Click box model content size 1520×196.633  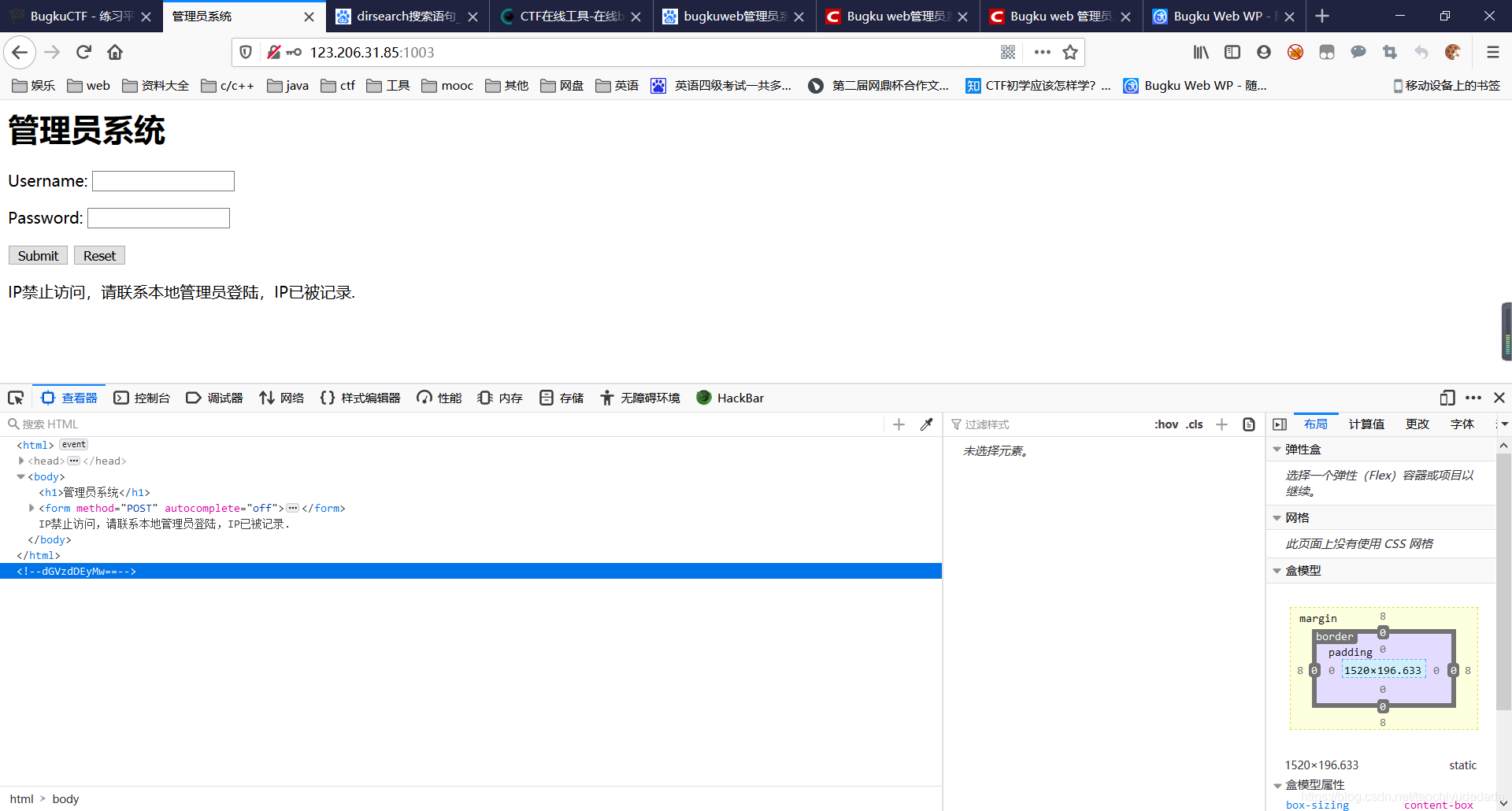[x=1383, y=670]
